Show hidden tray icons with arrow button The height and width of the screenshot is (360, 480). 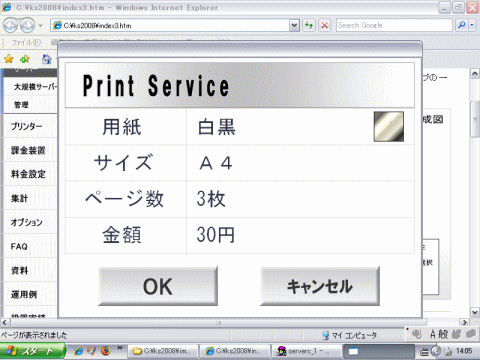click(x=436, y=351)
